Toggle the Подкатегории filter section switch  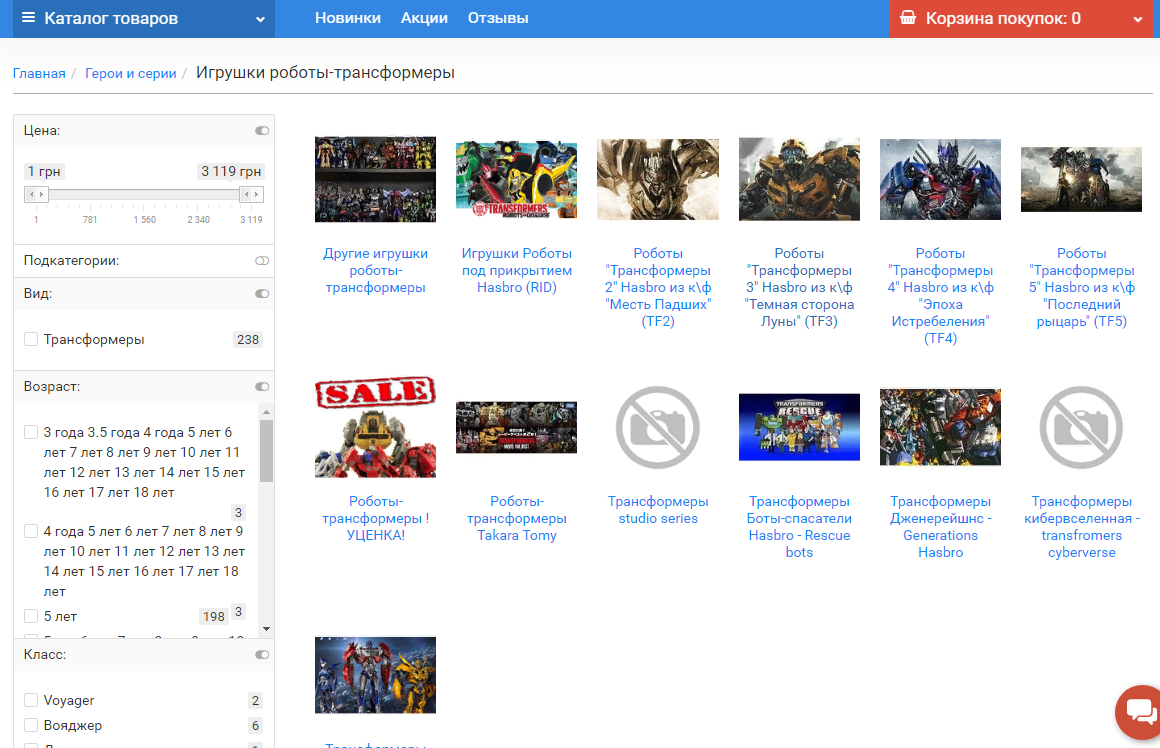(262, 261)
